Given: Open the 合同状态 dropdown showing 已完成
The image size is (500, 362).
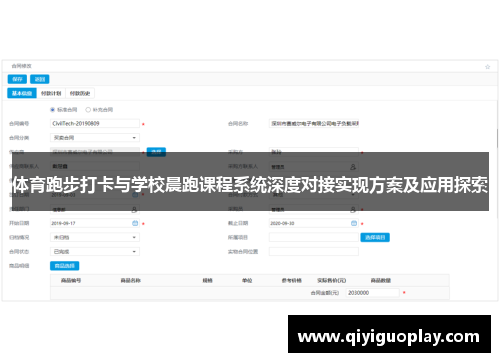Looking at the screenshot, I should 95,252.
